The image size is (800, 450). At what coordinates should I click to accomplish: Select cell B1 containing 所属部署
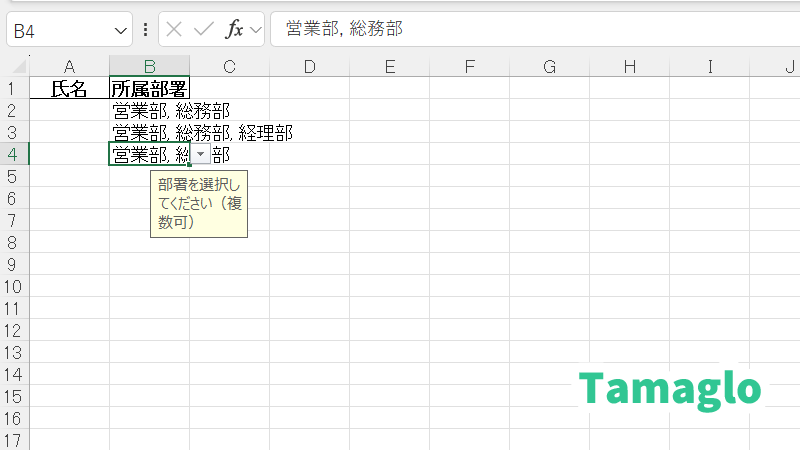tap(149, 88)
